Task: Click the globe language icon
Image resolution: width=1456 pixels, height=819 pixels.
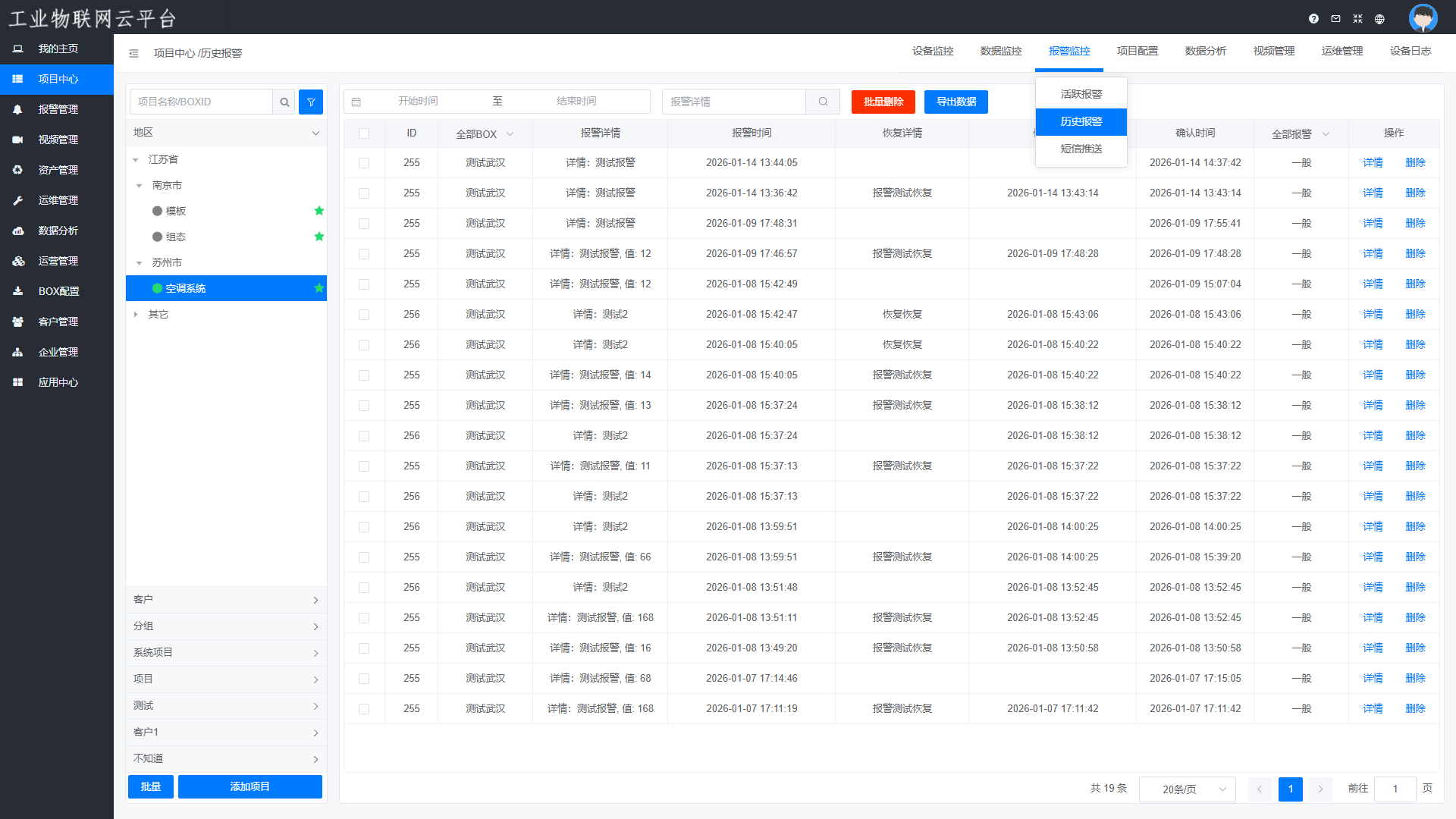Action: point(1379,19)
